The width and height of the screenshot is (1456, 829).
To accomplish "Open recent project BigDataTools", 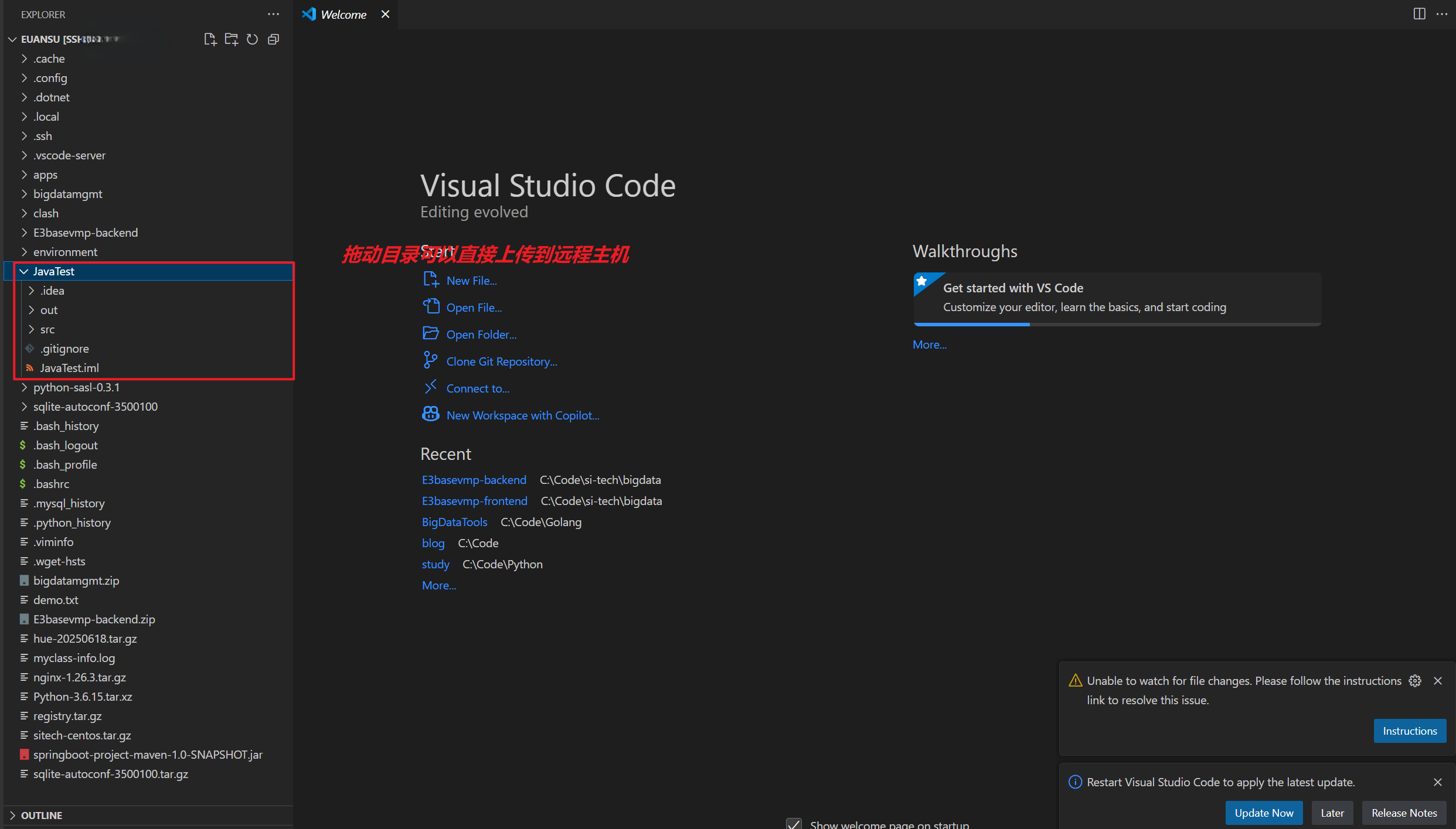I will tap(454, 522).
